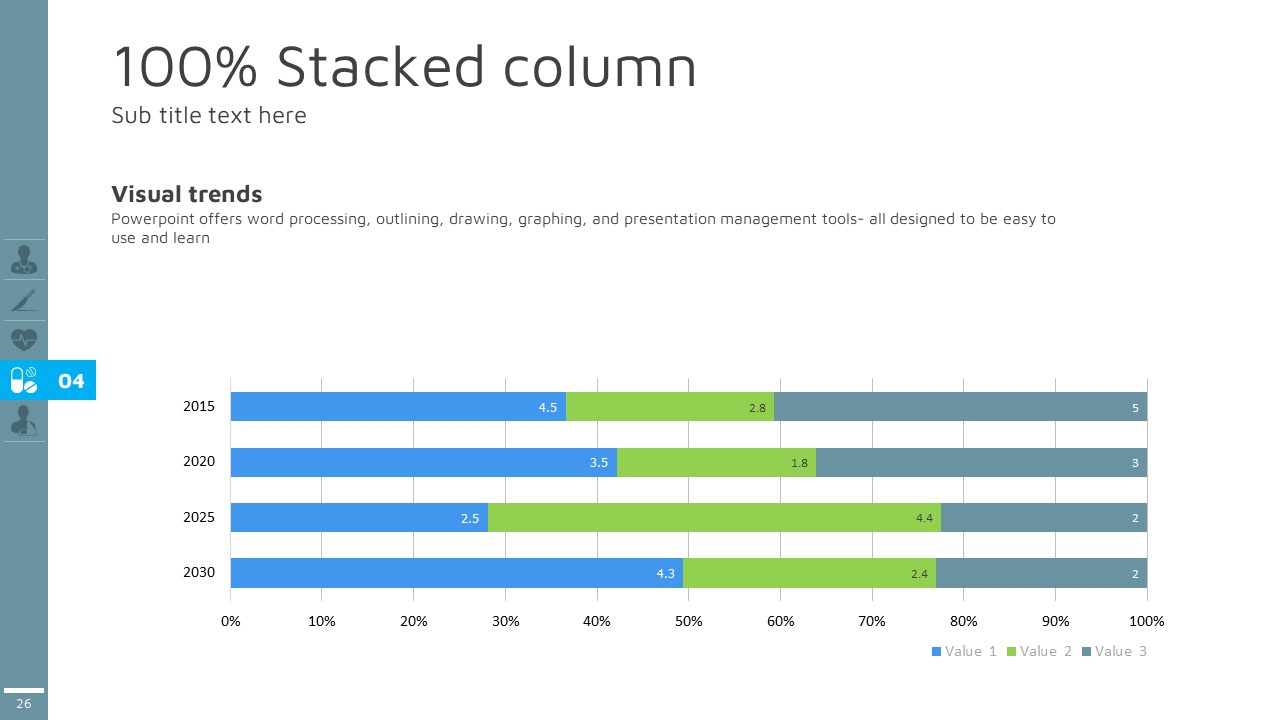Select the 2025 green bar labeled 4.4
Image resolution: width=1280 pixels, height=720 pixels.
(x=714, y=518)
